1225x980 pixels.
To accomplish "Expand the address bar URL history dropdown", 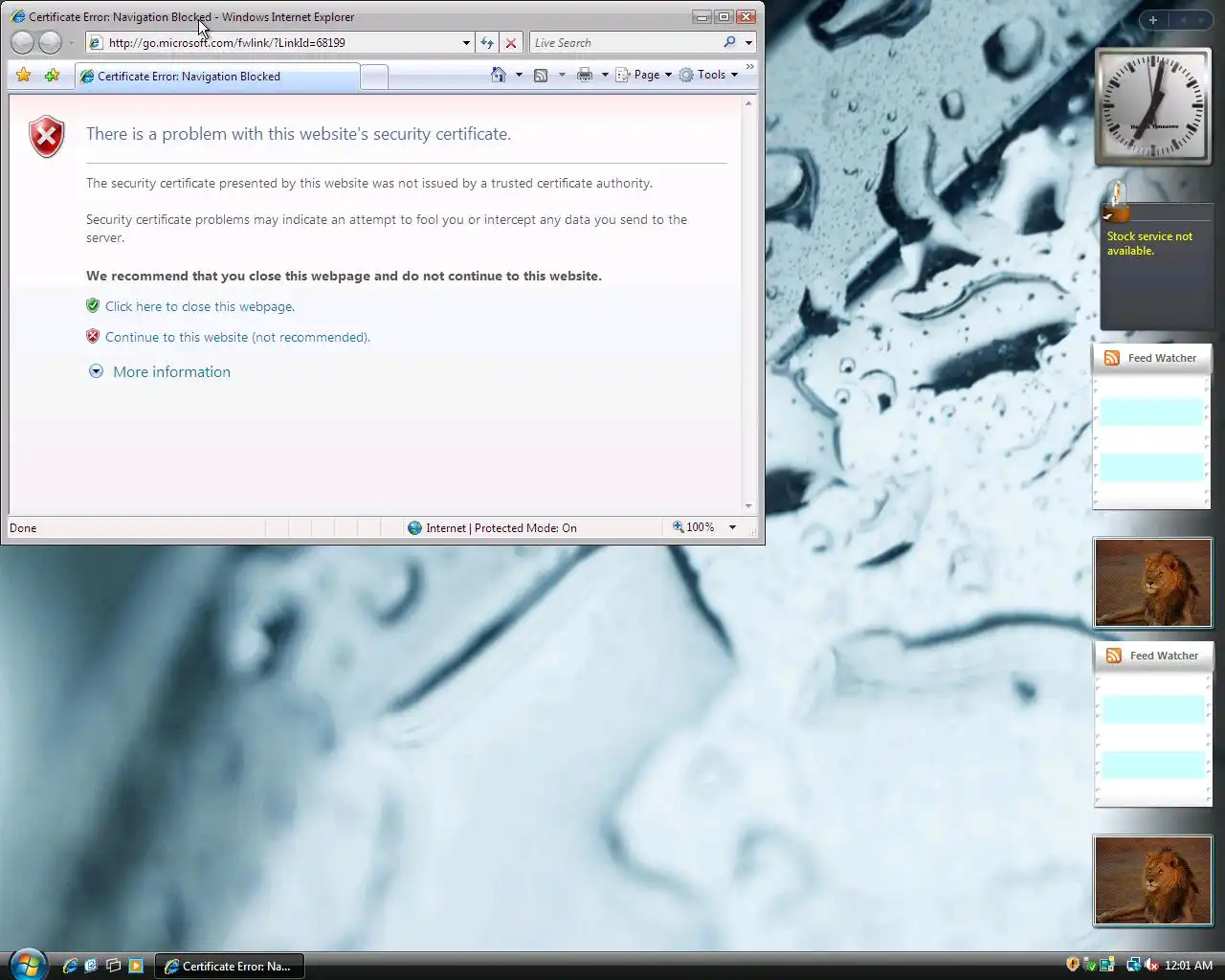I will (466, 43).
